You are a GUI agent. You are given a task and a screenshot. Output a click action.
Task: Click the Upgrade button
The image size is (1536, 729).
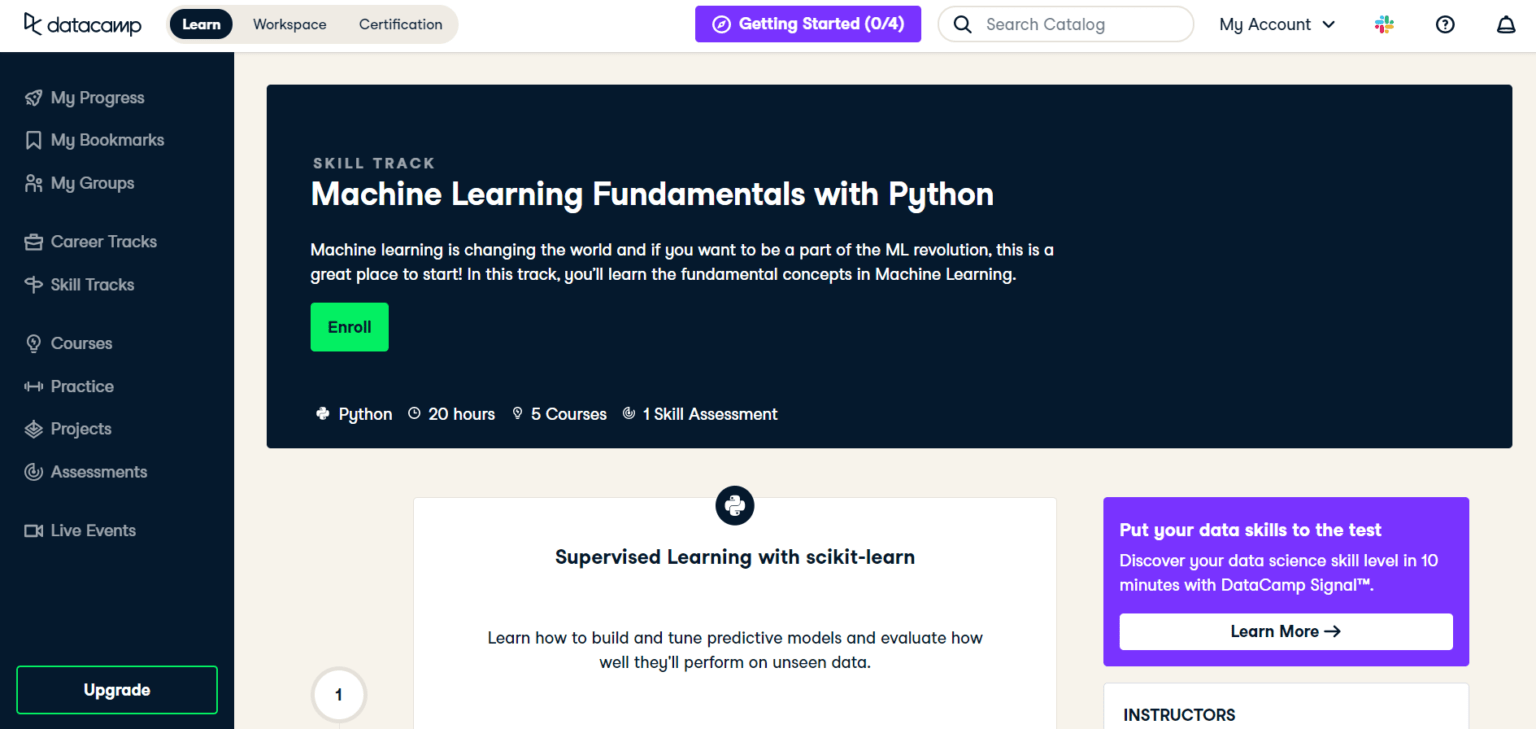pos(116,689)
